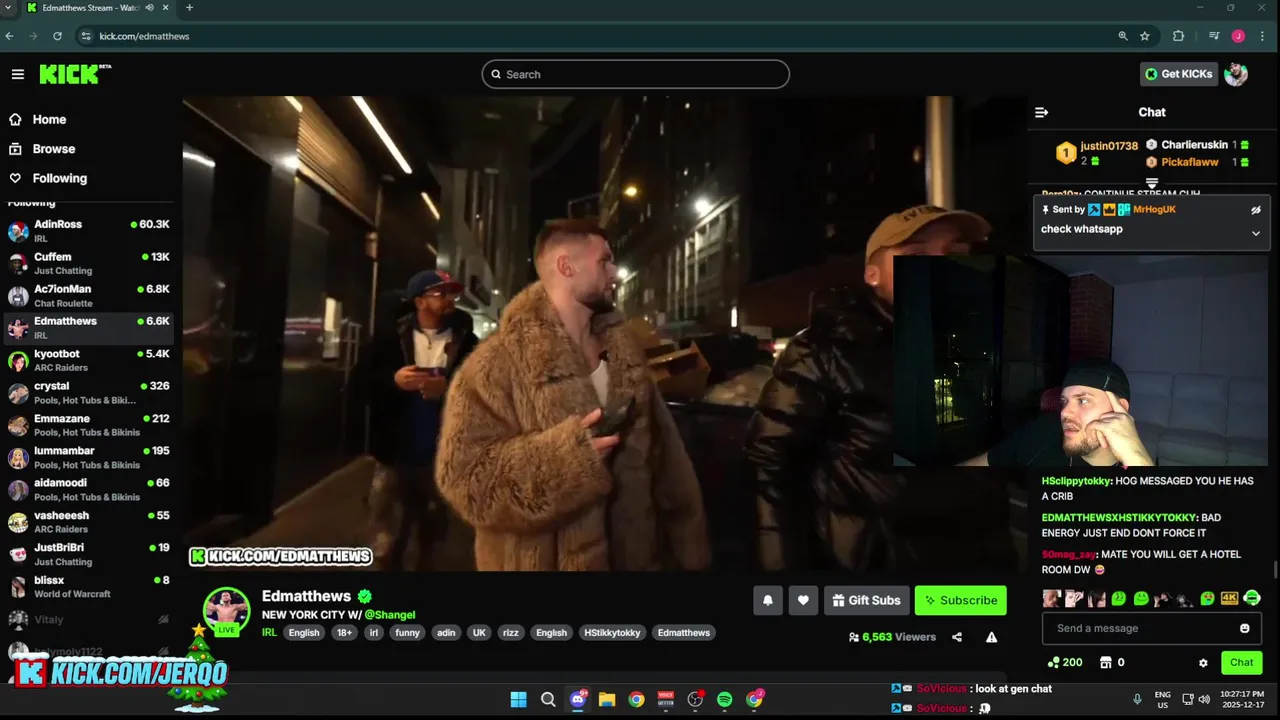The image size is (1280, 720).
Task: Click the HStikkytokky tag
Action: 612,632
